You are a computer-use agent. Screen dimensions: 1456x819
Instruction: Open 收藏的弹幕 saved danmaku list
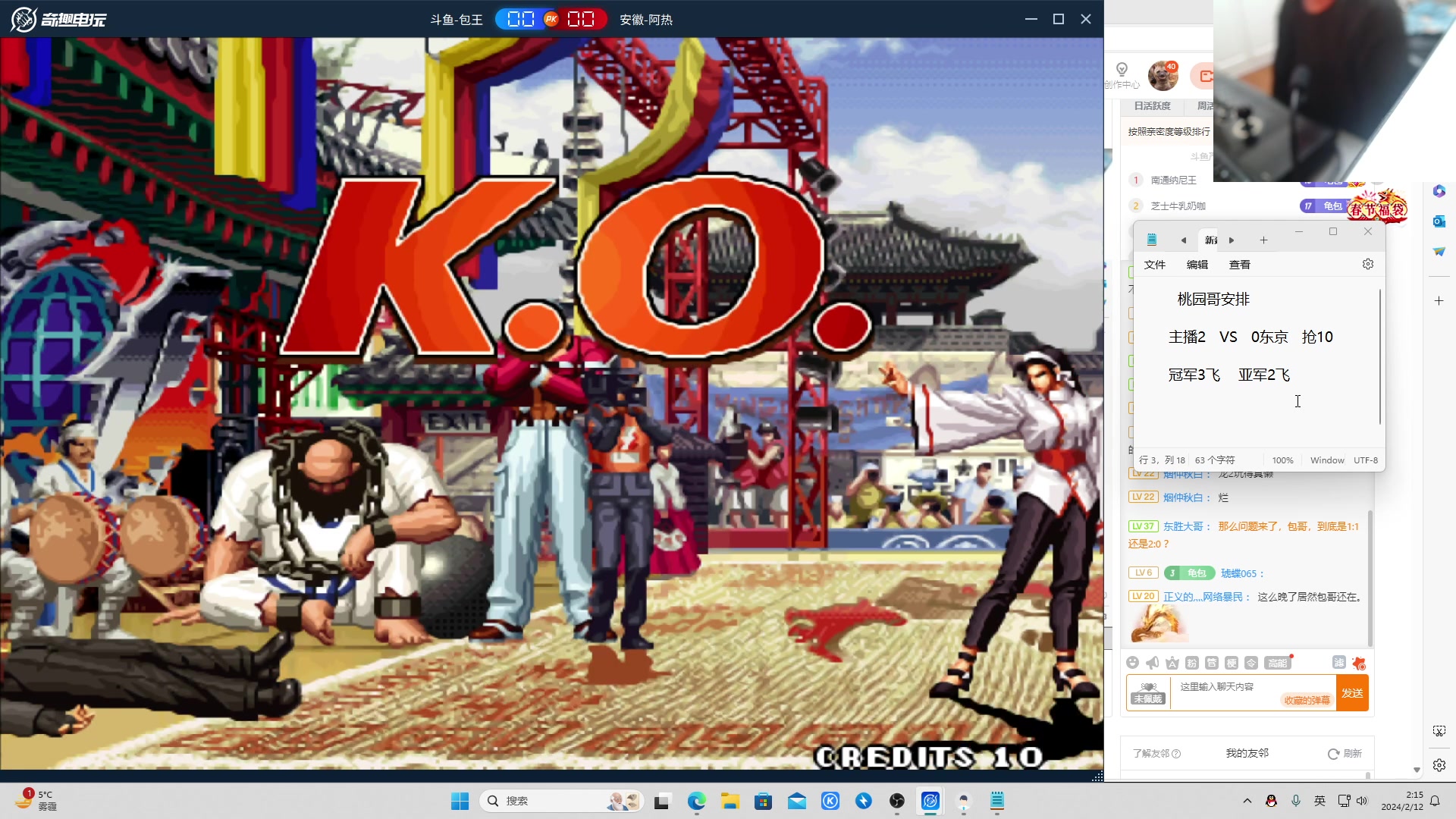click(1307, 700)
